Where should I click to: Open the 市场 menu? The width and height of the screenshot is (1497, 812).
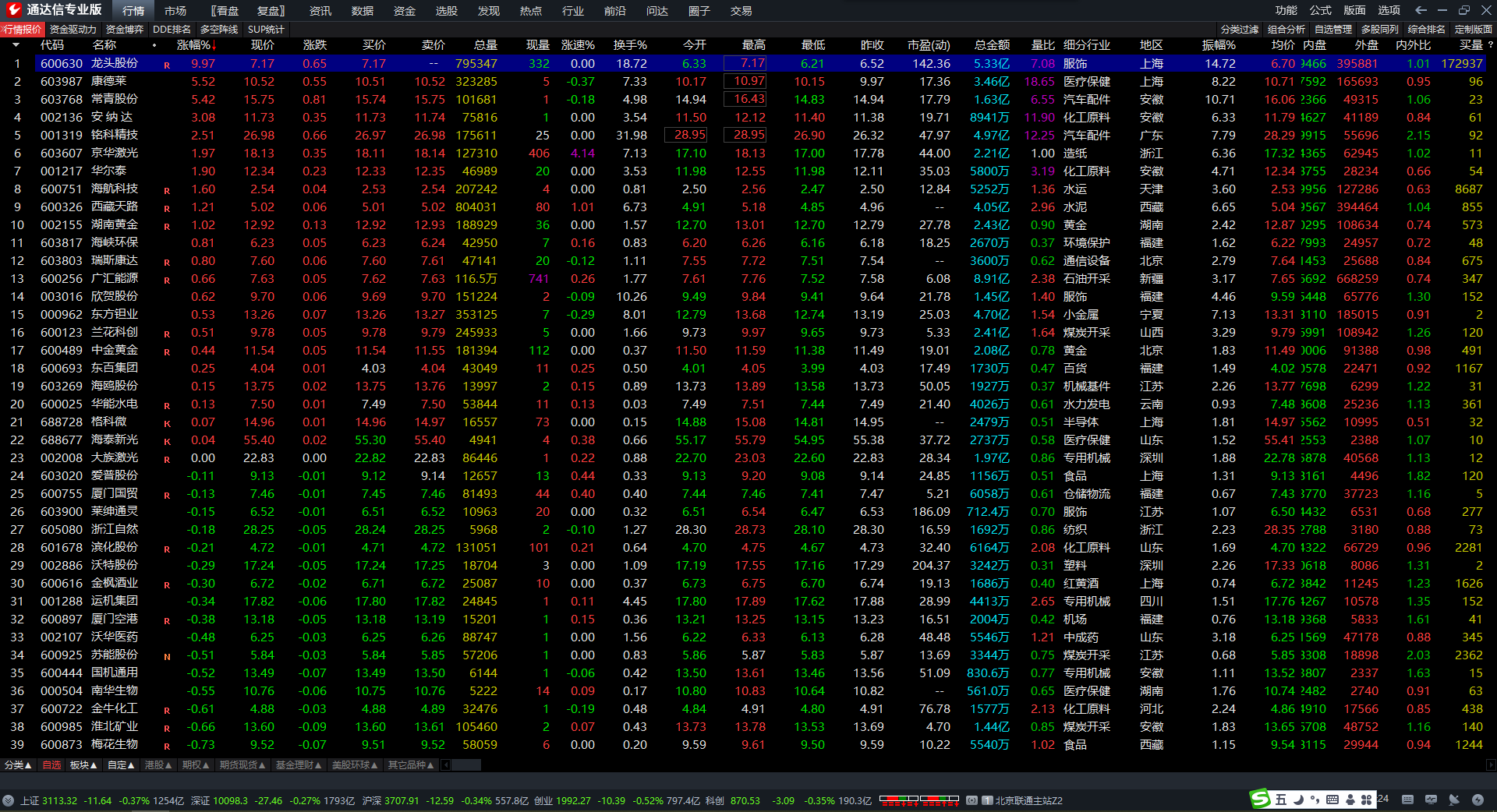(175, 11)
